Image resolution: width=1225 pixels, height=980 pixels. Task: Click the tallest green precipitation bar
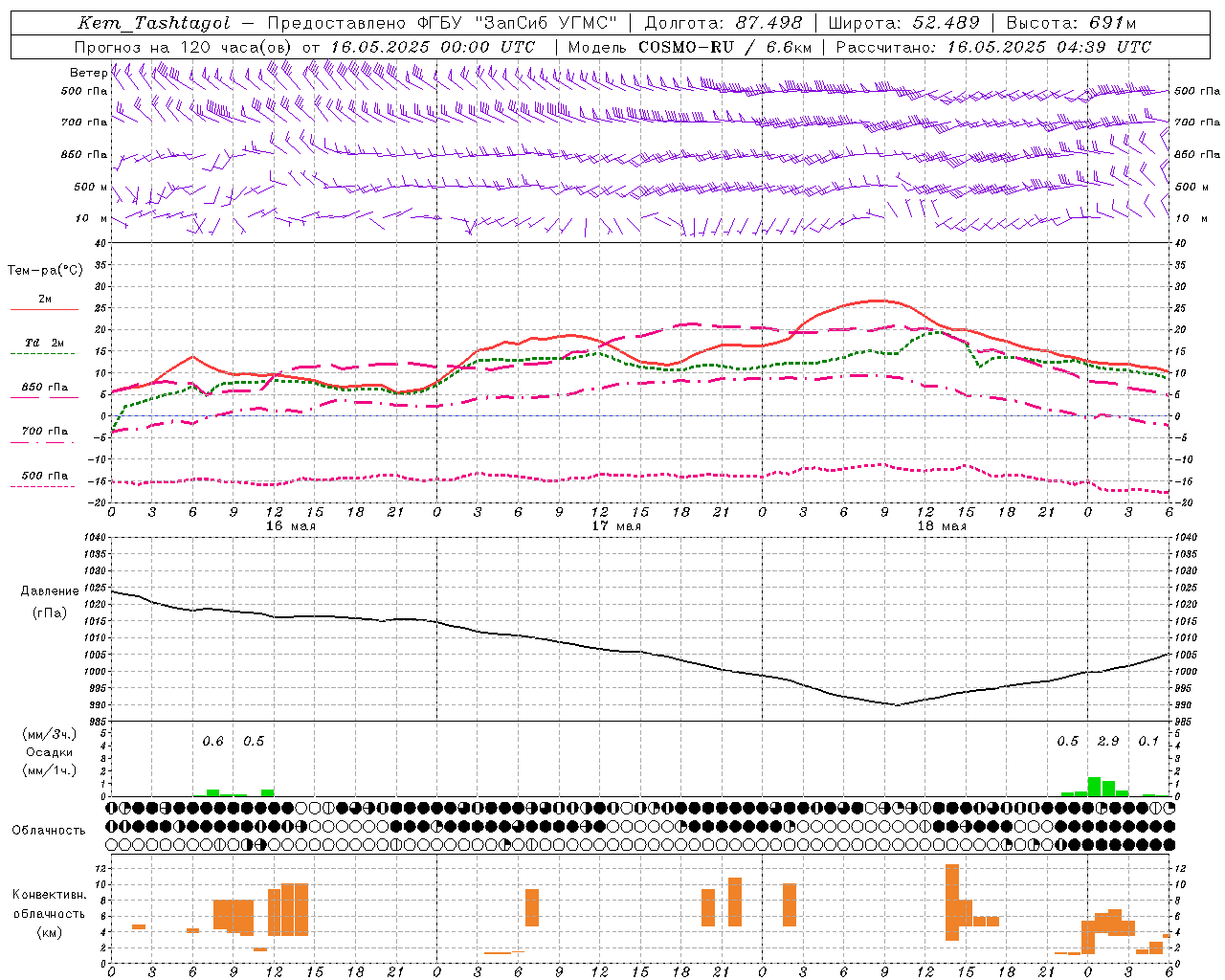1095,787
